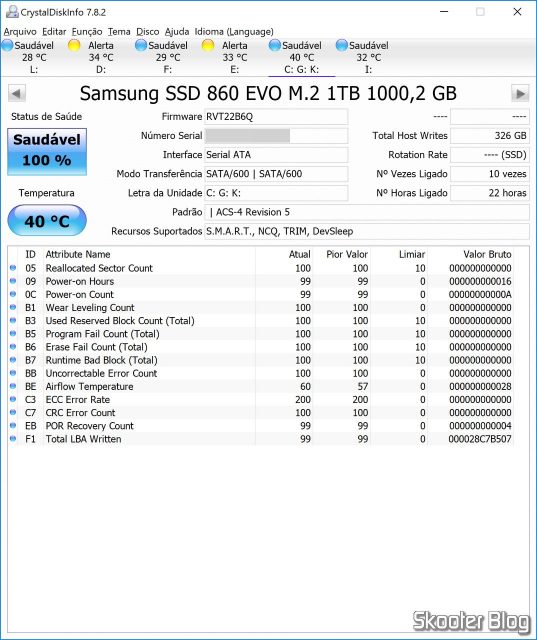Click status dot of Total LBA Written
537x640 pixels.
(x=13, y=438)
